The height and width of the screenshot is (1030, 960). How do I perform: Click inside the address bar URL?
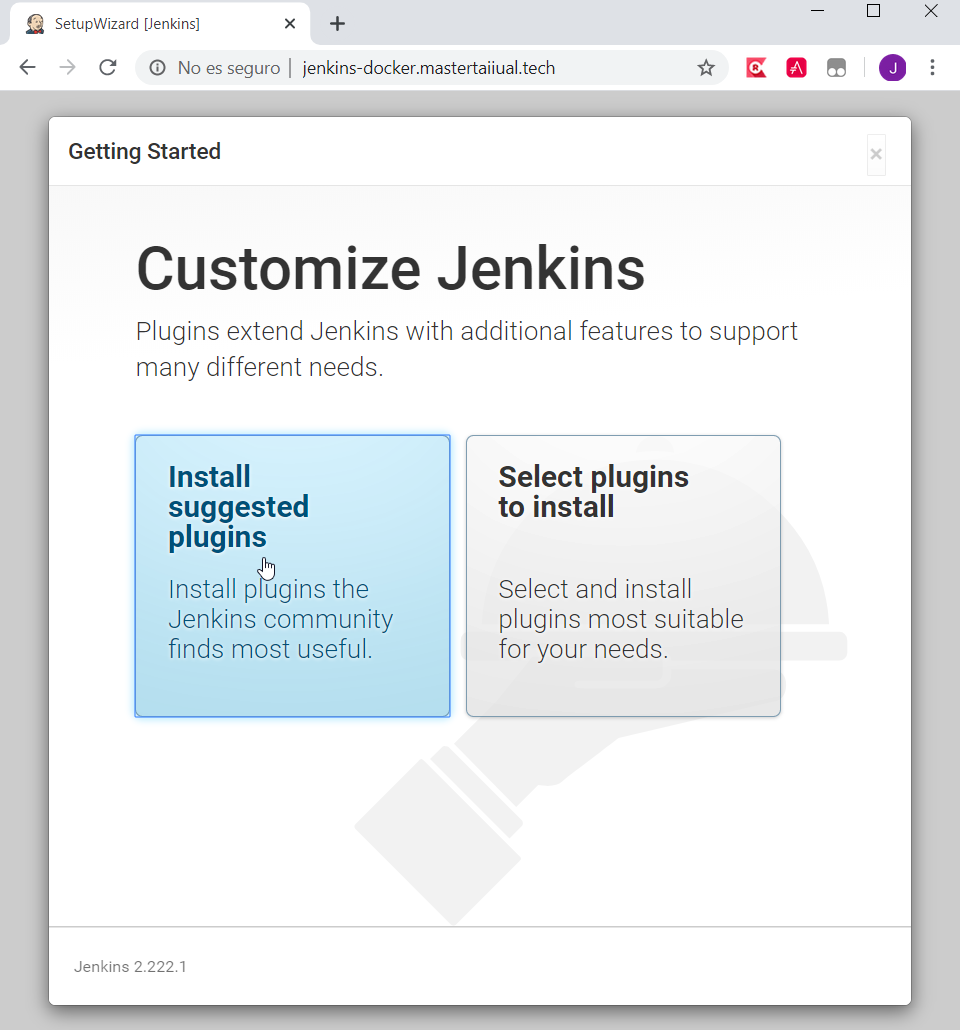click(428, 67)
